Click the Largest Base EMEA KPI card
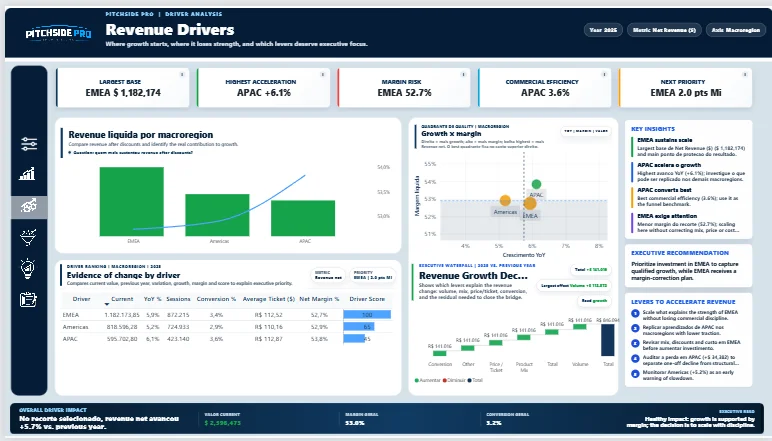The width and height of the screenshot is (772, 441). click(123, 88)
